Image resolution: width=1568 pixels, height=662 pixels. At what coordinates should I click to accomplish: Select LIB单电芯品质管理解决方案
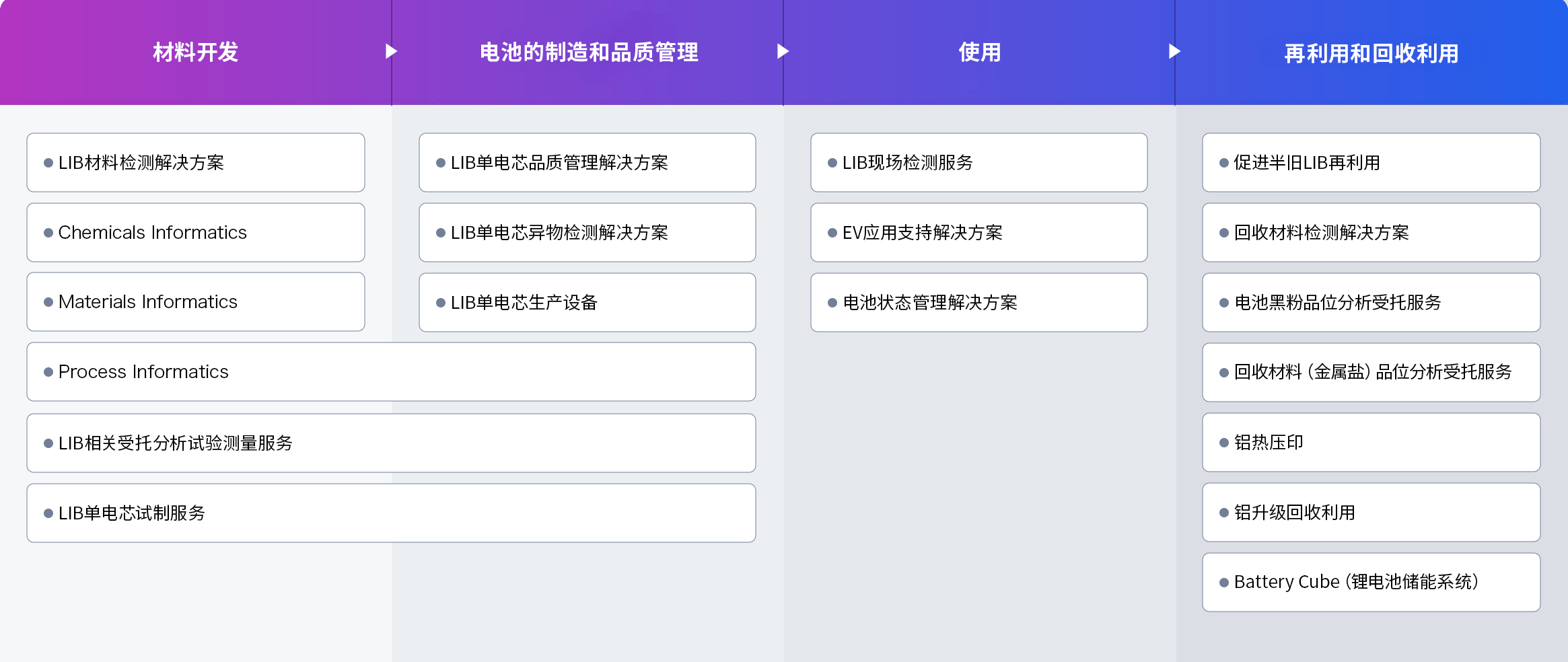(x=587, y=163)
